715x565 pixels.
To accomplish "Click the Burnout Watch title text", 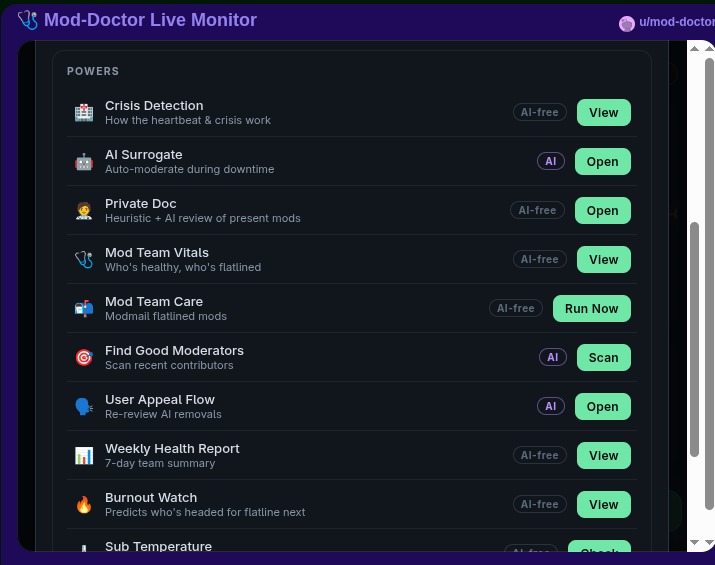I will pos(151,498).
